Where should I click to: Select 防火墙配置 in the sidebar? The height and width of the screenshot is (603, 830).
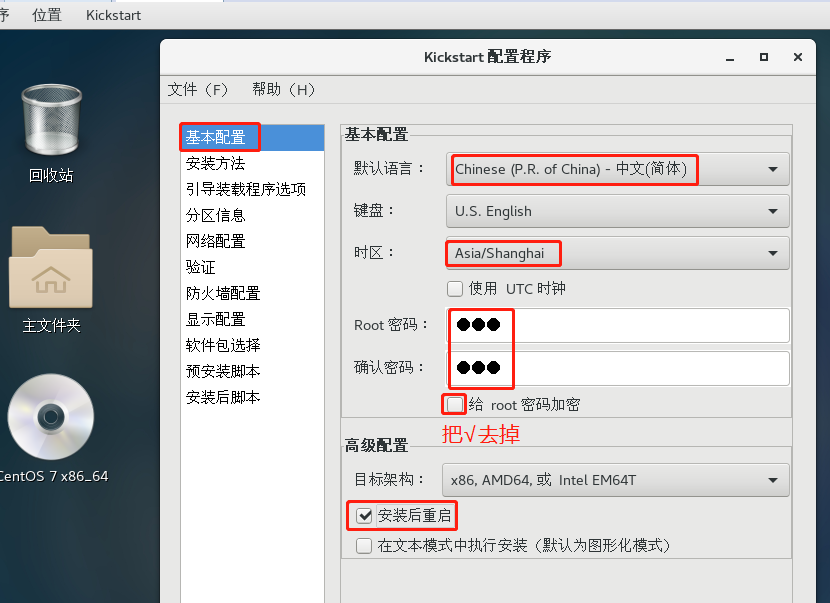[252, 293]
